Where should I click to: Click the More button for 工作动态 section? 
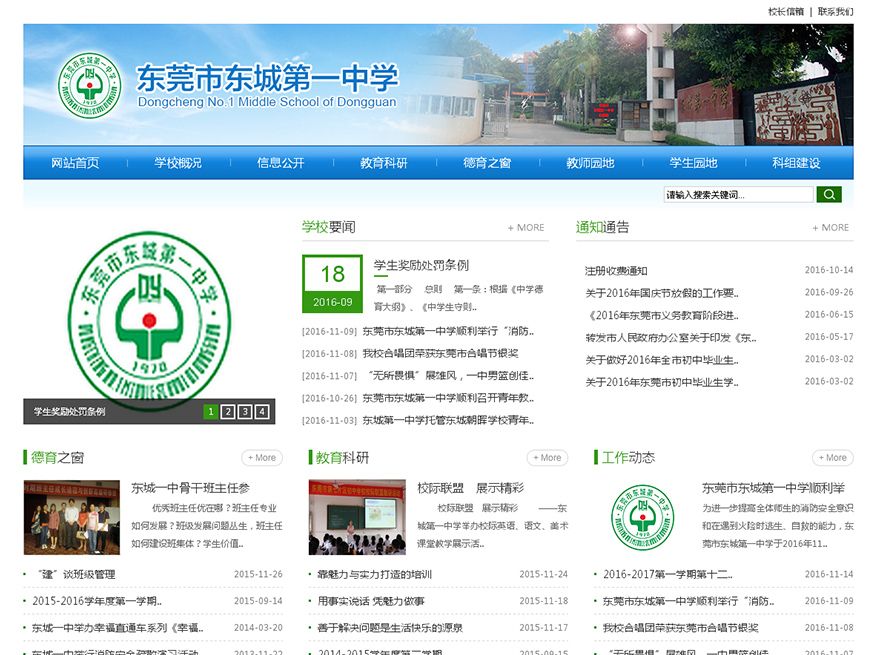(x=833, y=457)
